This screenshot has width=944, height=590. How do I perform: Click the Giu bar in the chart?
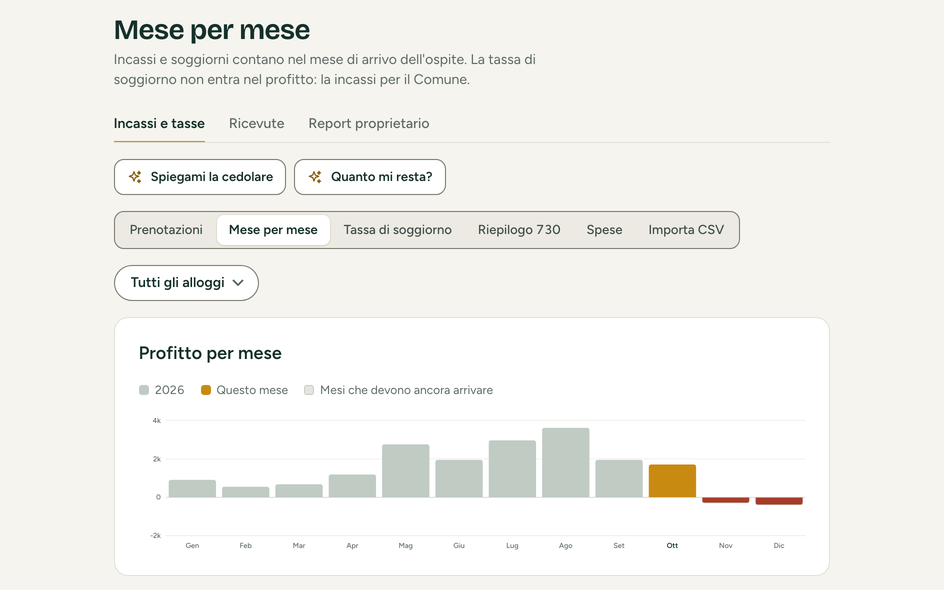pos(459,479)
